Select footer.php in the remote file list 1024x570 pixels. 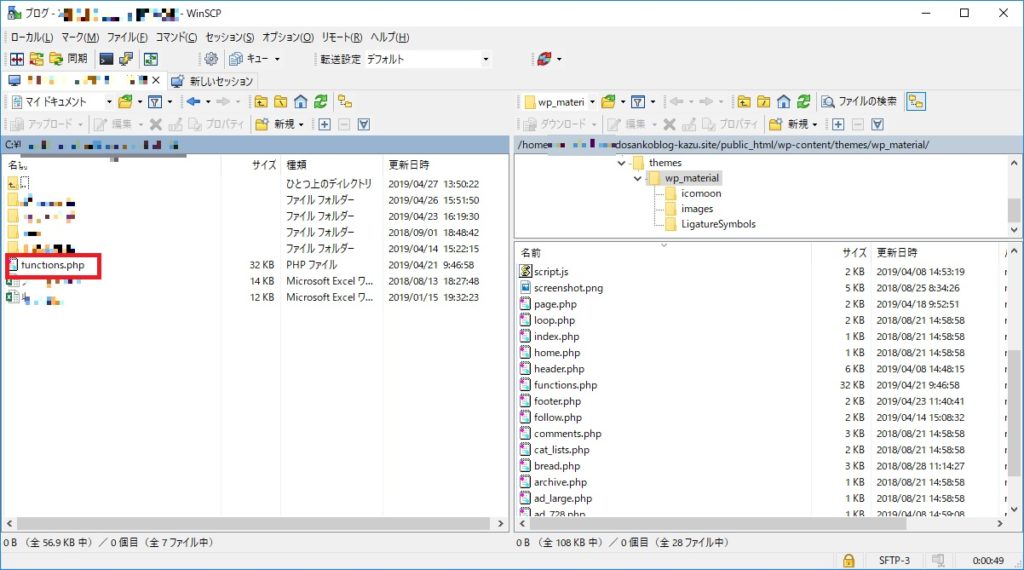[557, 402]
